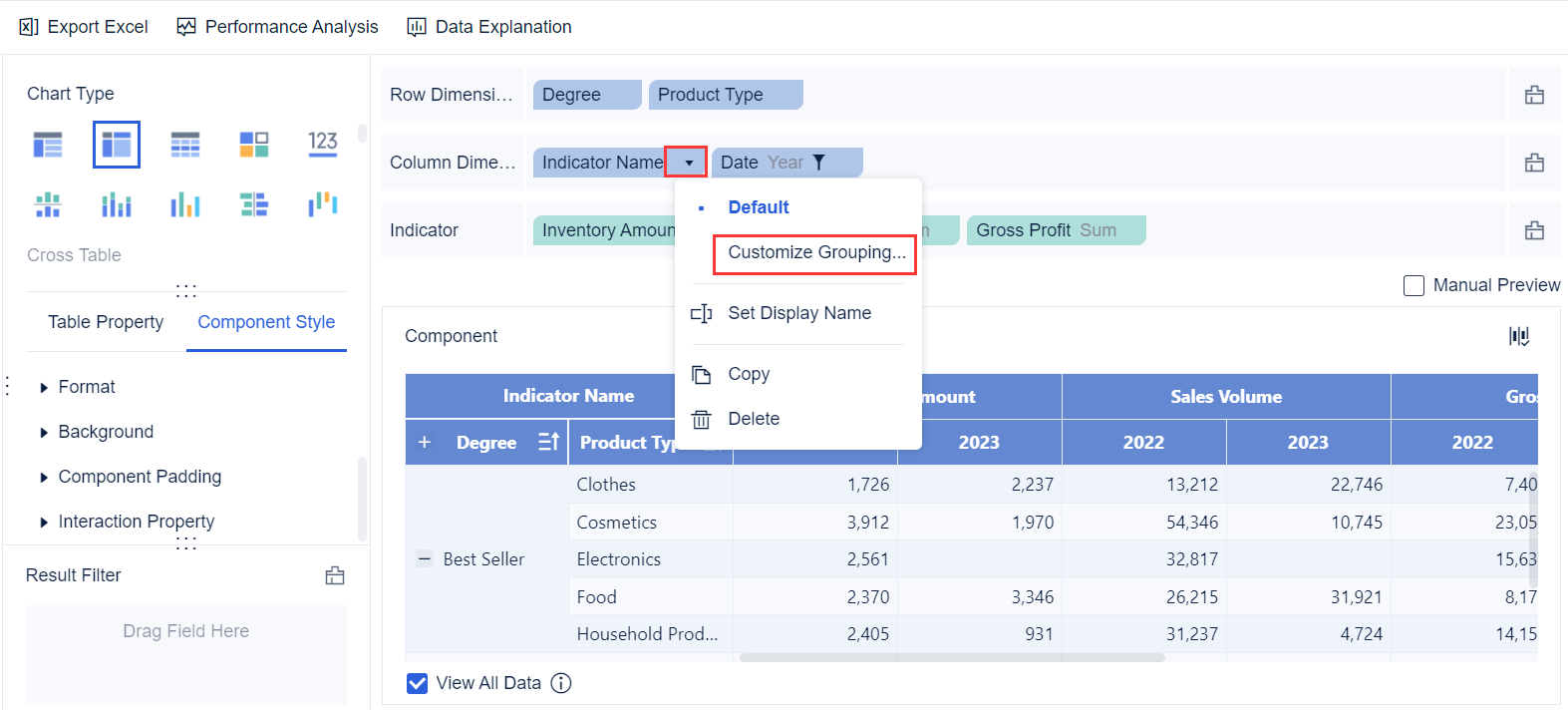Select Copy from the field menu
Screen dimensions: 1568x710
(749, 374)
